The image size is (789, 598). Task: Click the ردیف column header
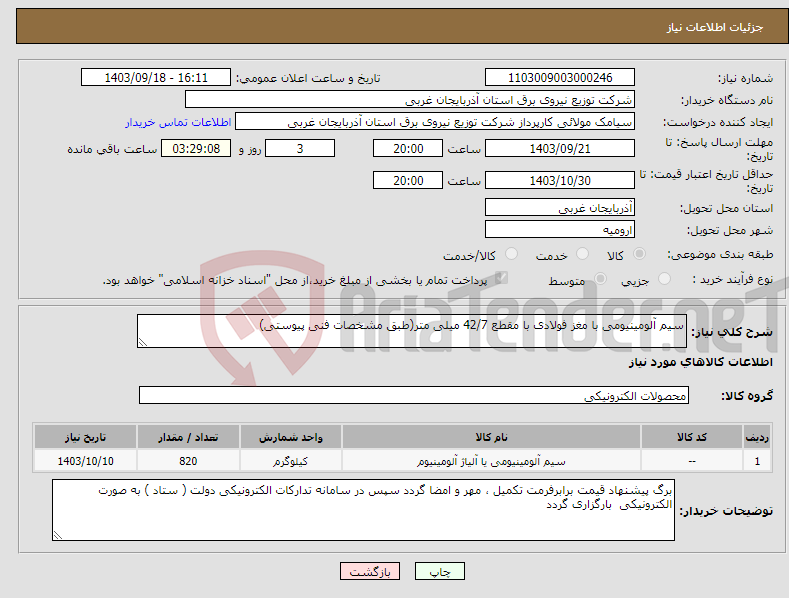[x=757, y=437]
